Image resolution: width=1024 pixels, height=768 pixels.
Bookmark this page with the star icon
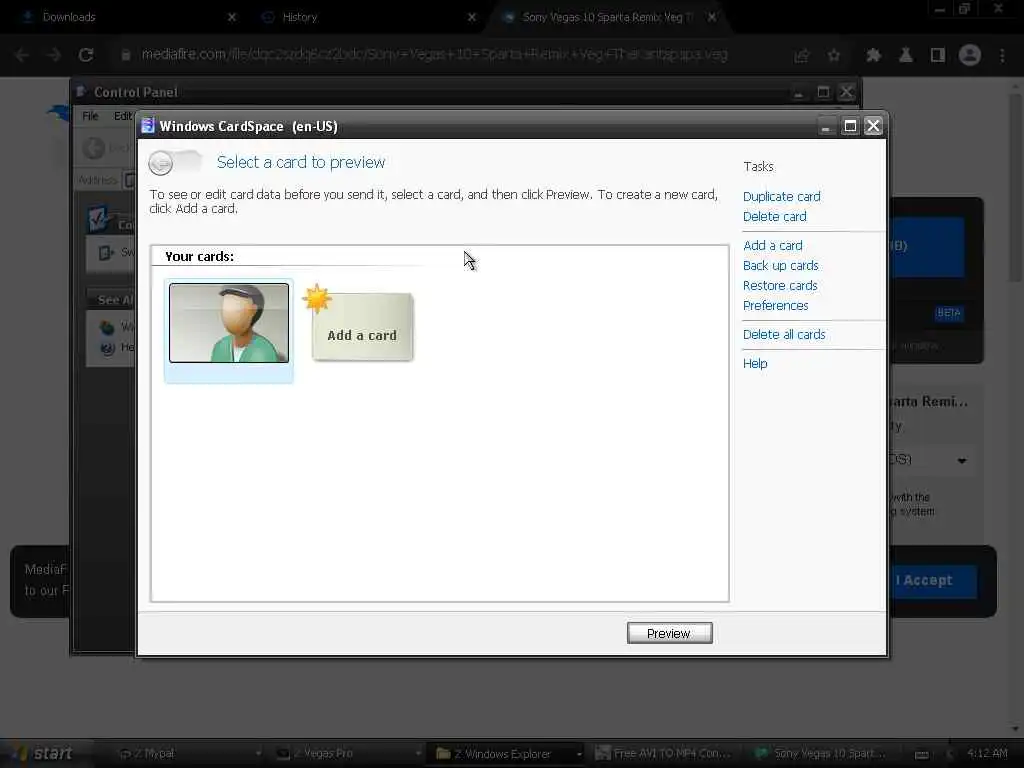pyautogui.click(x=834, y=56)
